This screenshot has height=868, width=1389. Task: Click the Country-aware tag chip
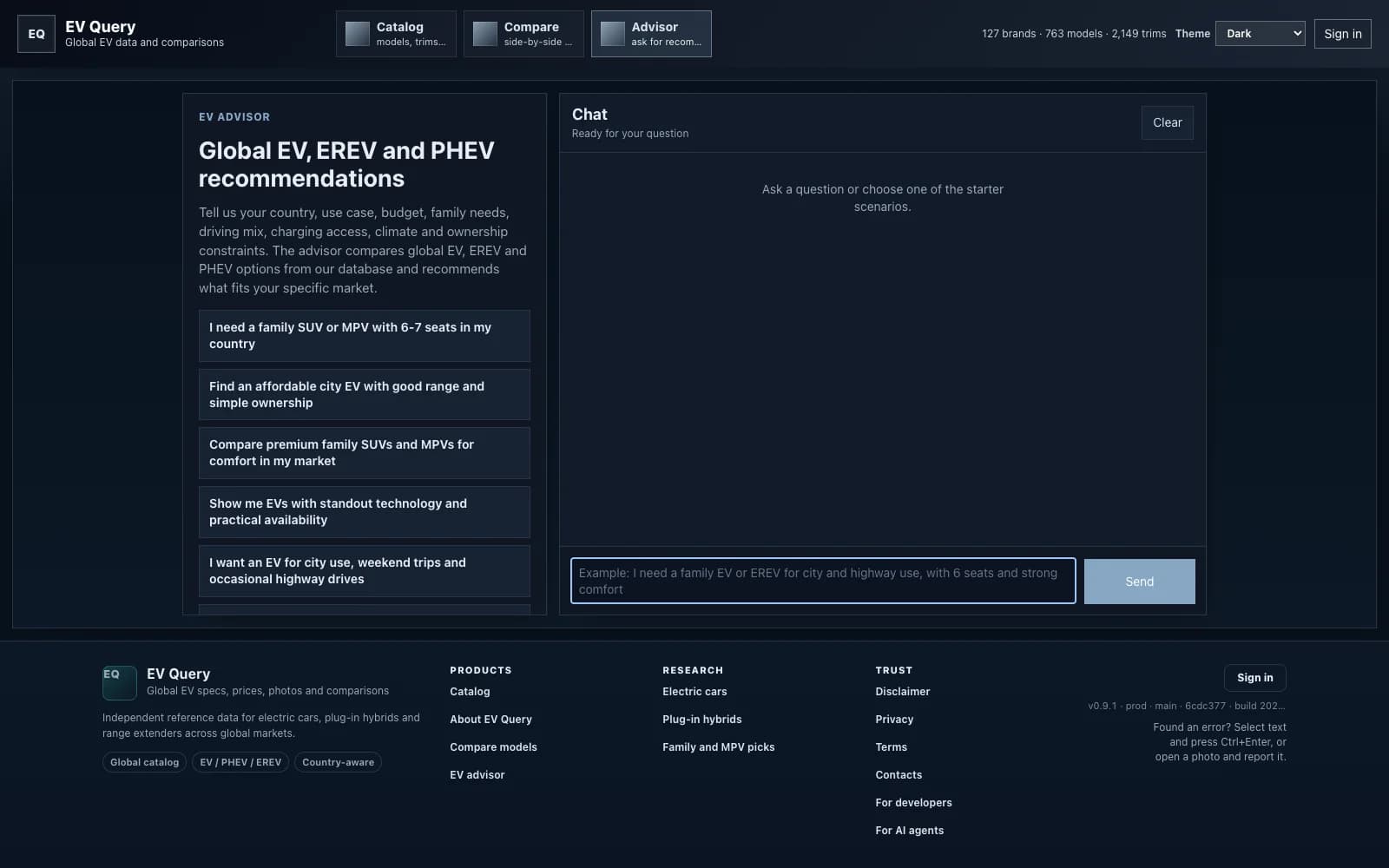click(339, 762)
